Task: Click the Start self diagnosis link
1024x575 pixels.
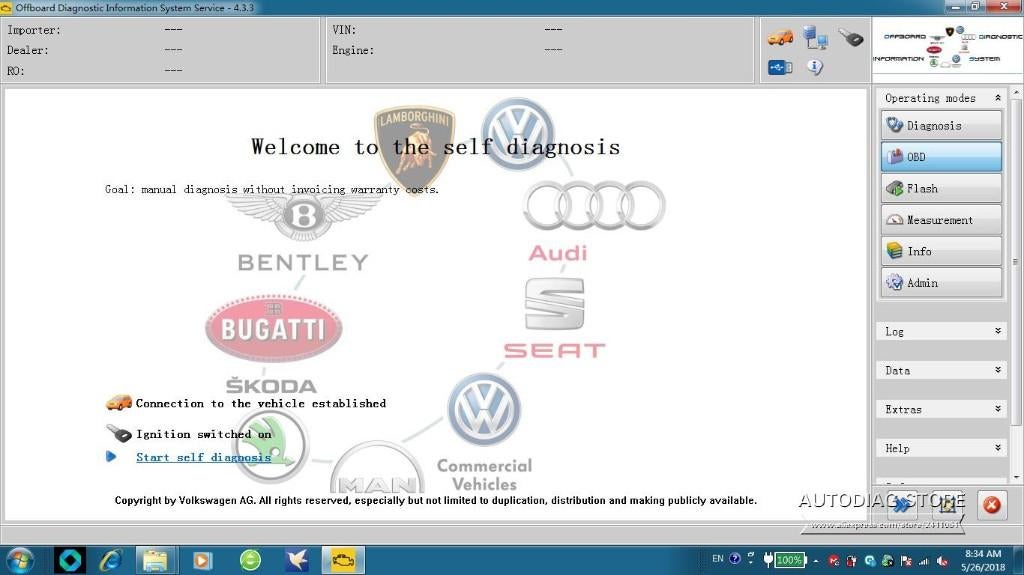Action: [x=203, y=457]
